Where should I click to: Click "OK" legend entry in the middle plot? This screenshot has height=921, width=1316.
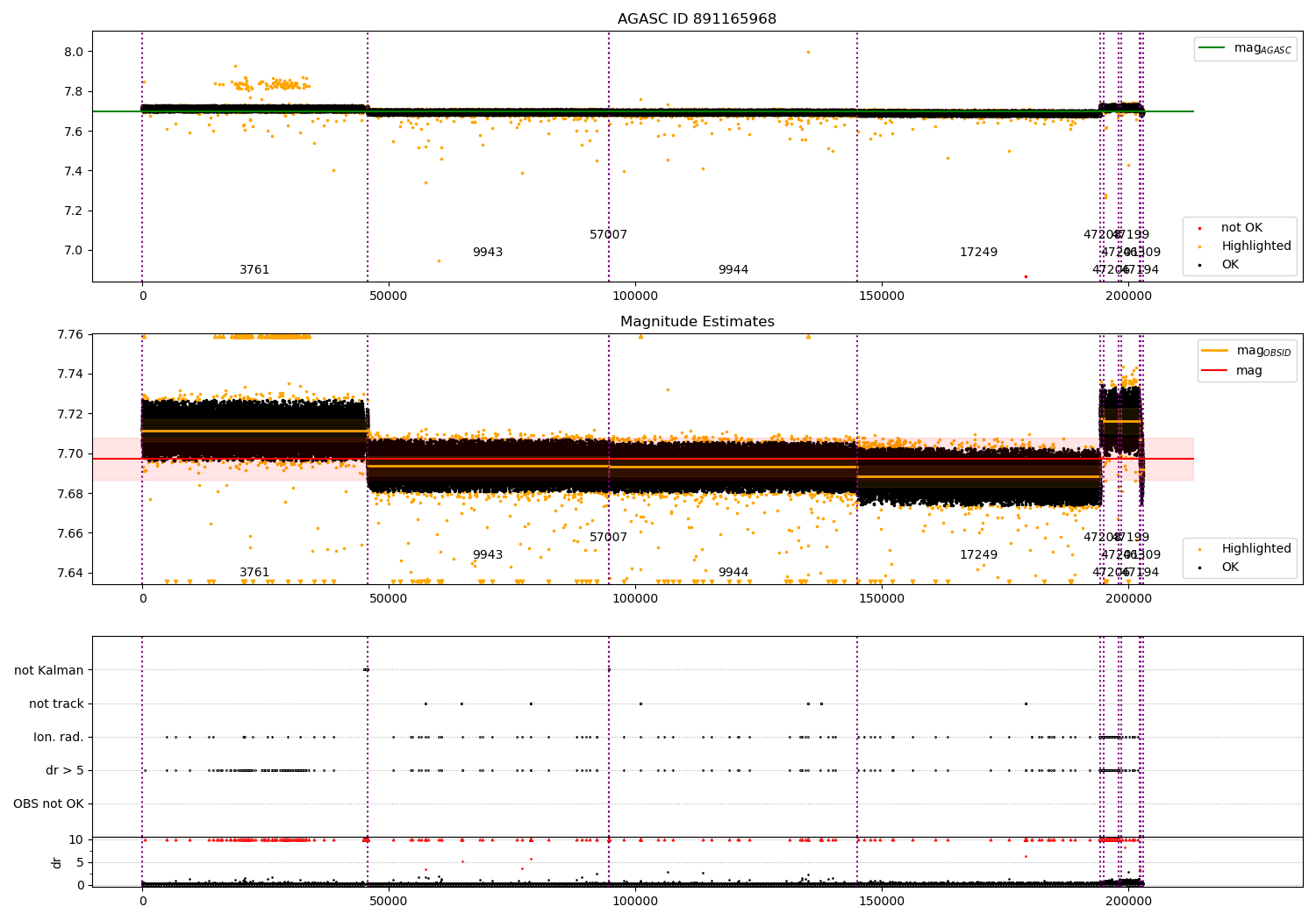tap(1230, 568)
